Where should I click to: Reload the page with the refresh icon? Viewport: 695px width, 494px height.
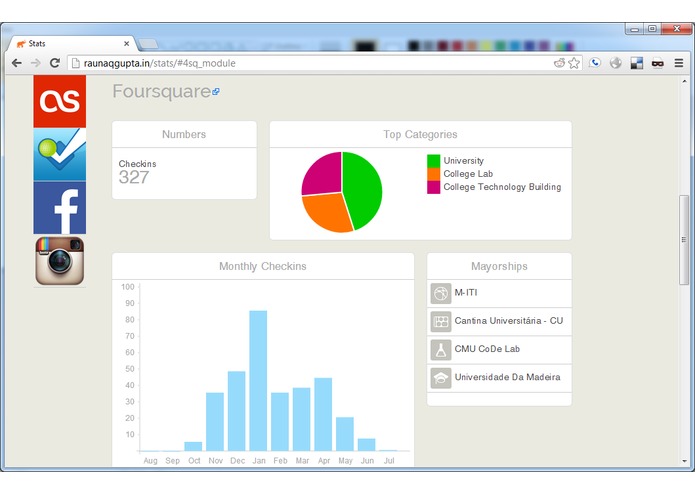click(x=55, y=63)
